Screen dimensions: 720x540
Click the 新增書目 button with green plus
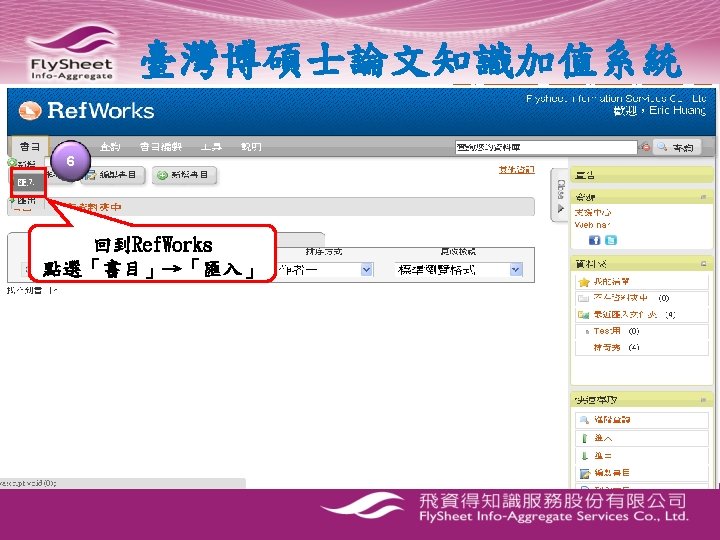pyautogui.click(x=184, y=175)
